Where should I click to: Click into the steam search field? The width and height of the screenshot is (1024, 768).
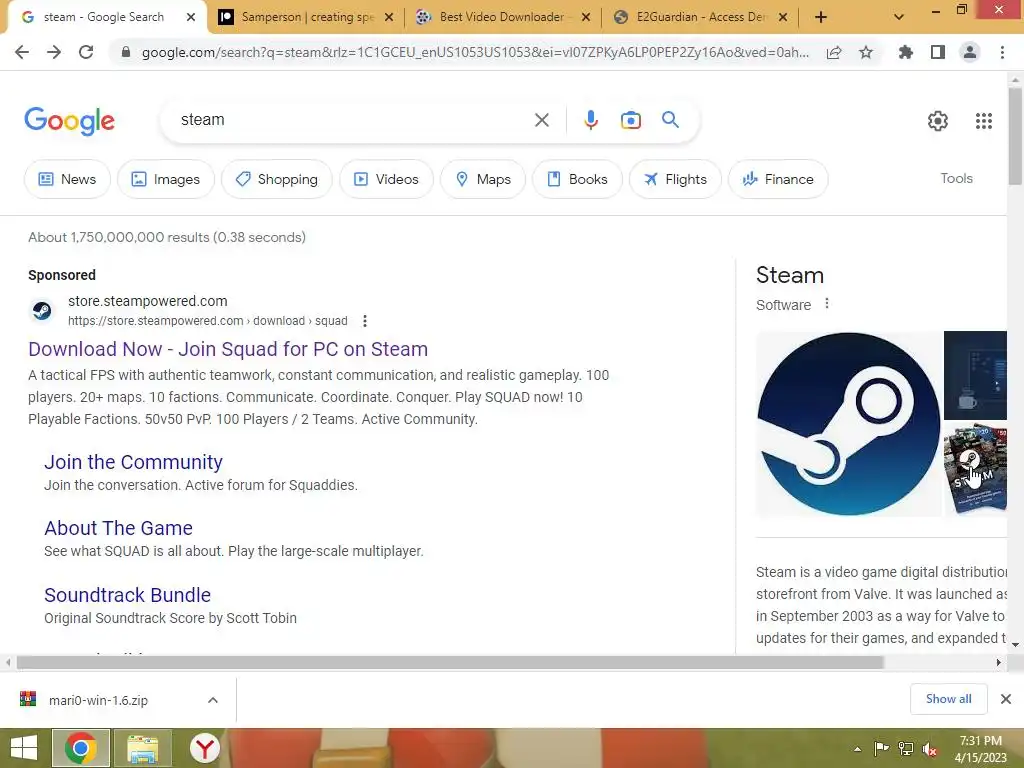tap(353, 120)
